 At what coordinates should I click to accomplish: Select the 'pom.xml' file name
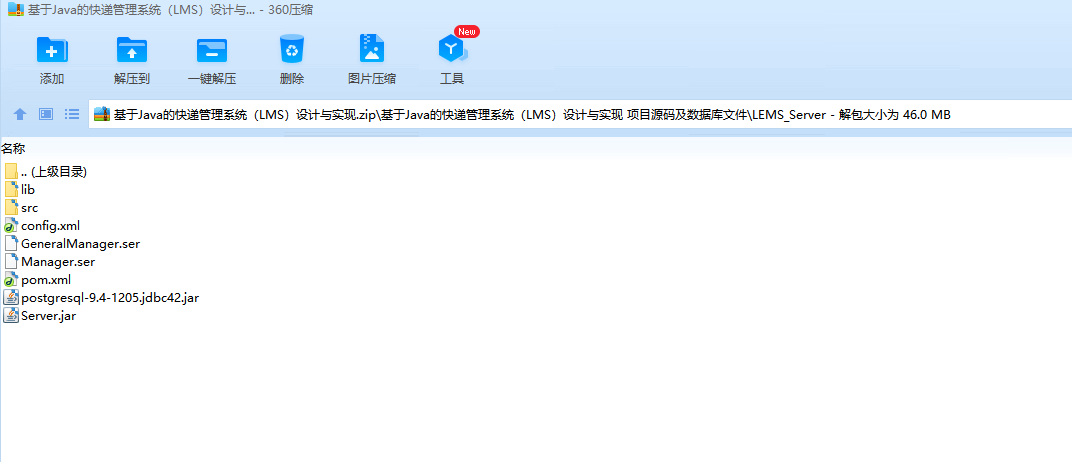click(x=46, y=280)
